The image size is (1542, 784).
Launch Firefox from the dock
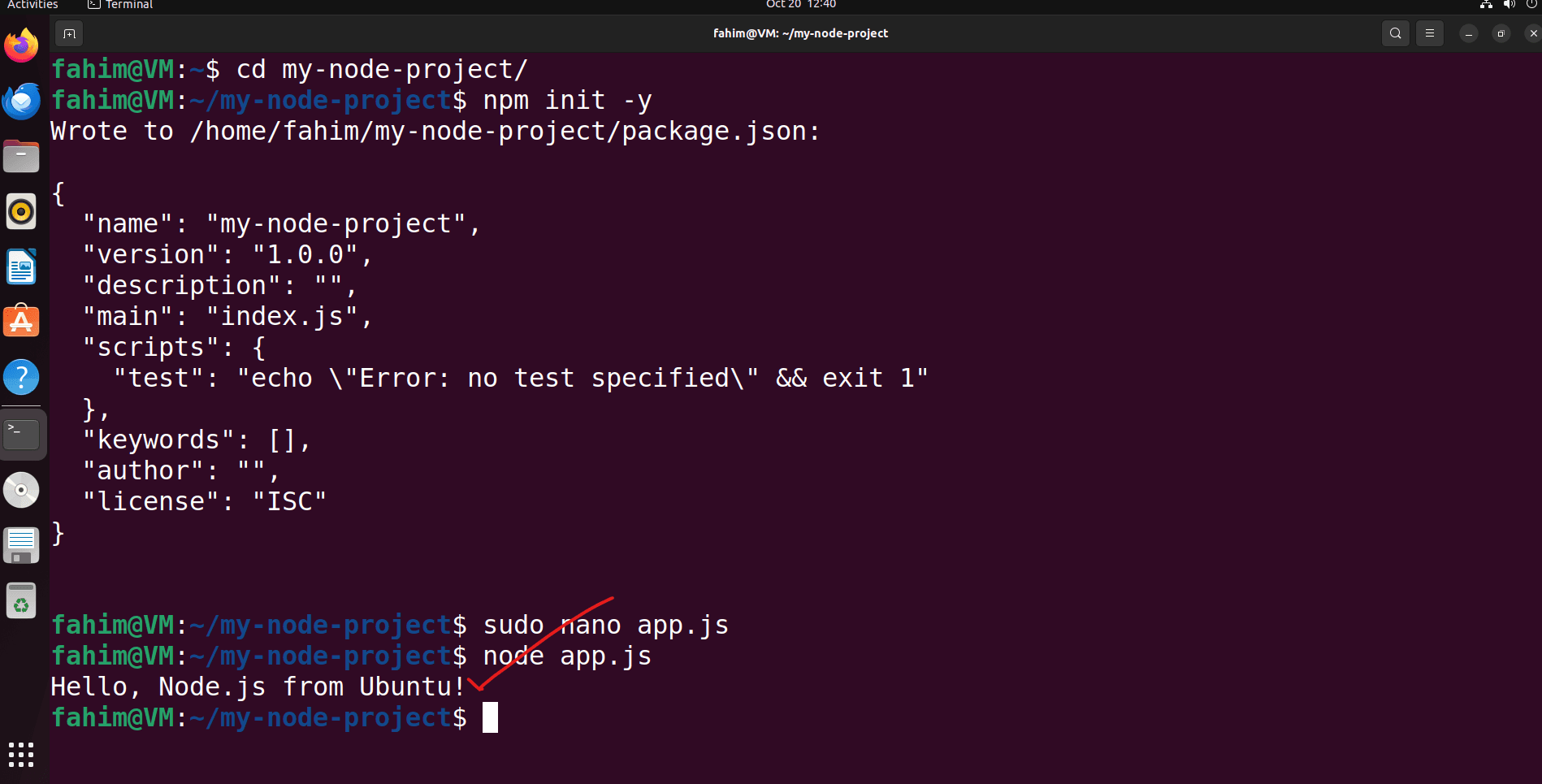coord(21,45)
